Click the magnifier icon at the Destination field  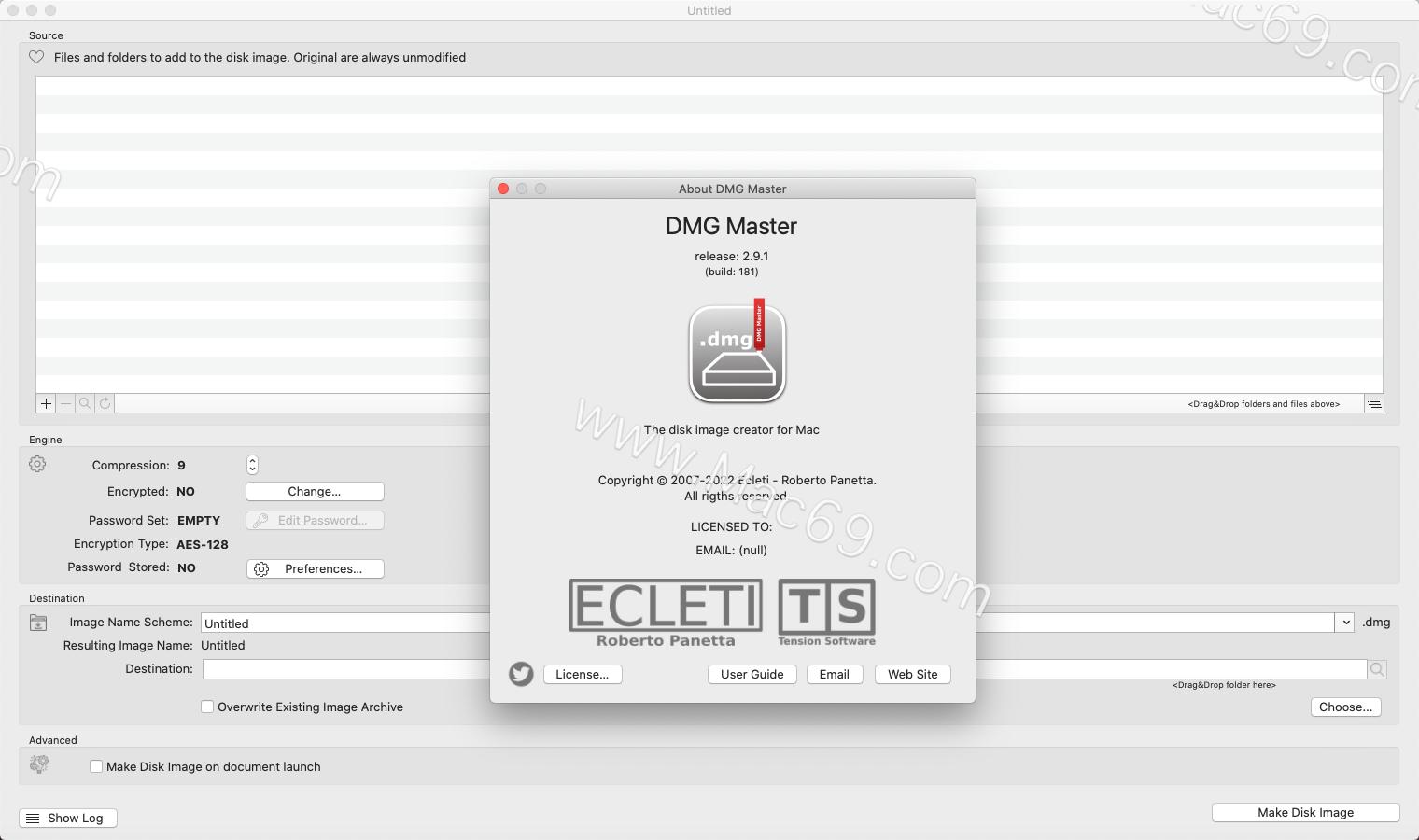pyautogui.click(x=1378, y=669)
